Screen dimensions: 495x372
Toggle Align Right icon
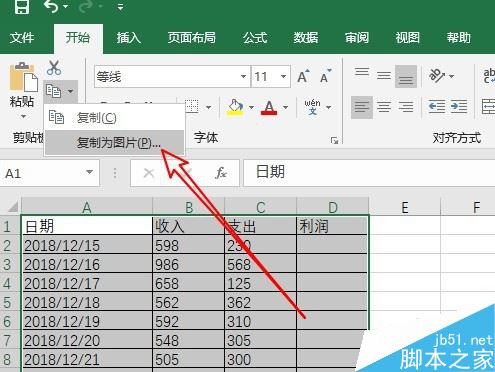406,107
